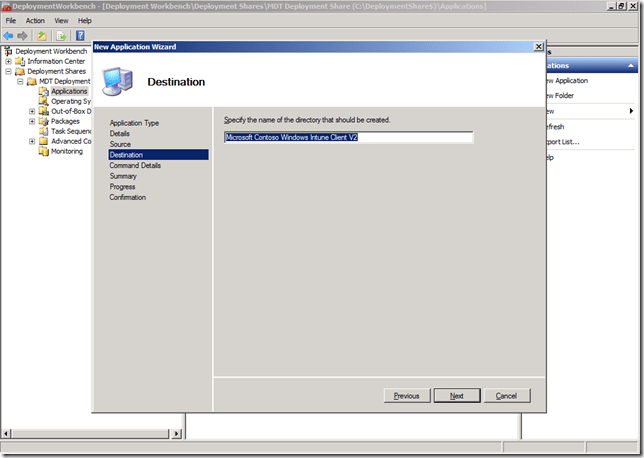
Task: Click the directory name input field
Action: [x=349, y=137]
